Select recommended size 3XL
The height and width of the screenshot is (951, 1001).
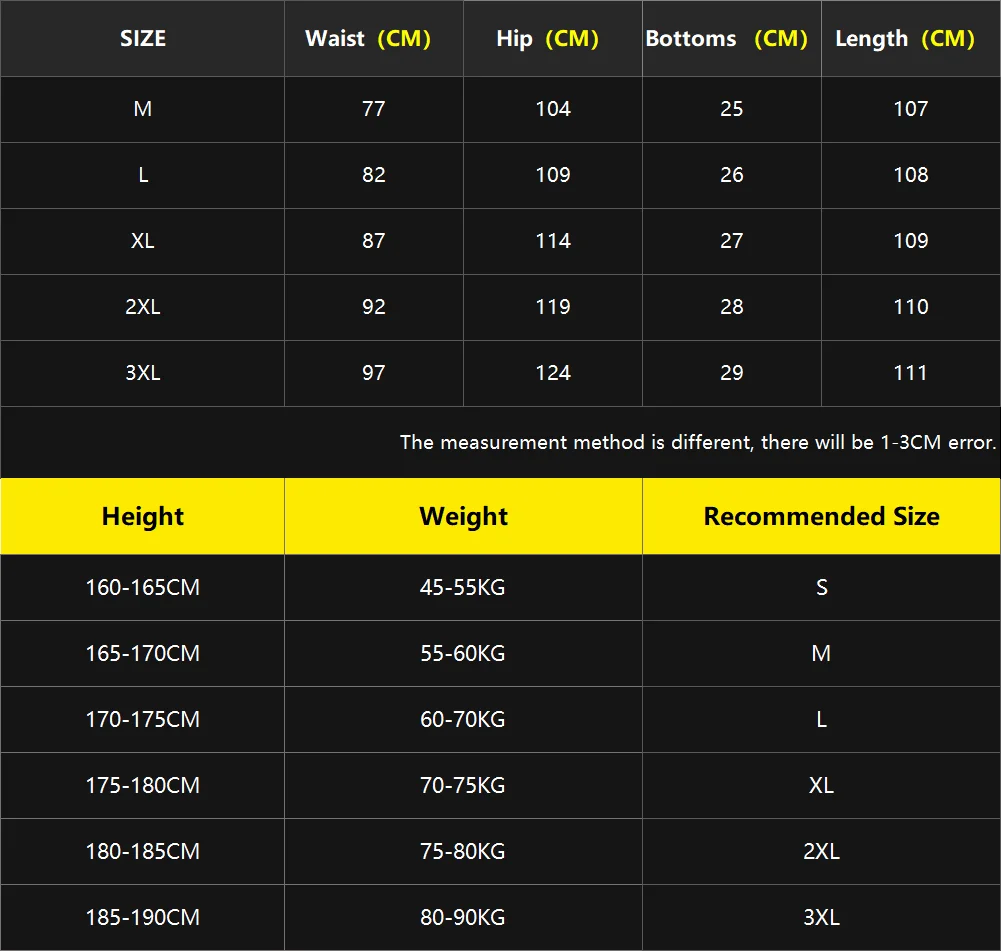[822, 918]
